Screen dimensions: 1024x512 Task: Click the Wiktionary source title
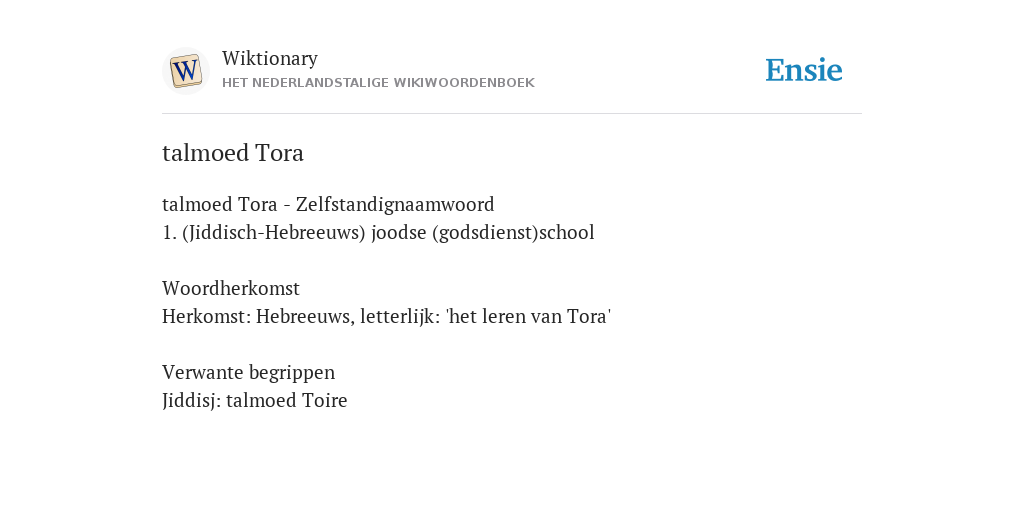(x=270, y=58)
